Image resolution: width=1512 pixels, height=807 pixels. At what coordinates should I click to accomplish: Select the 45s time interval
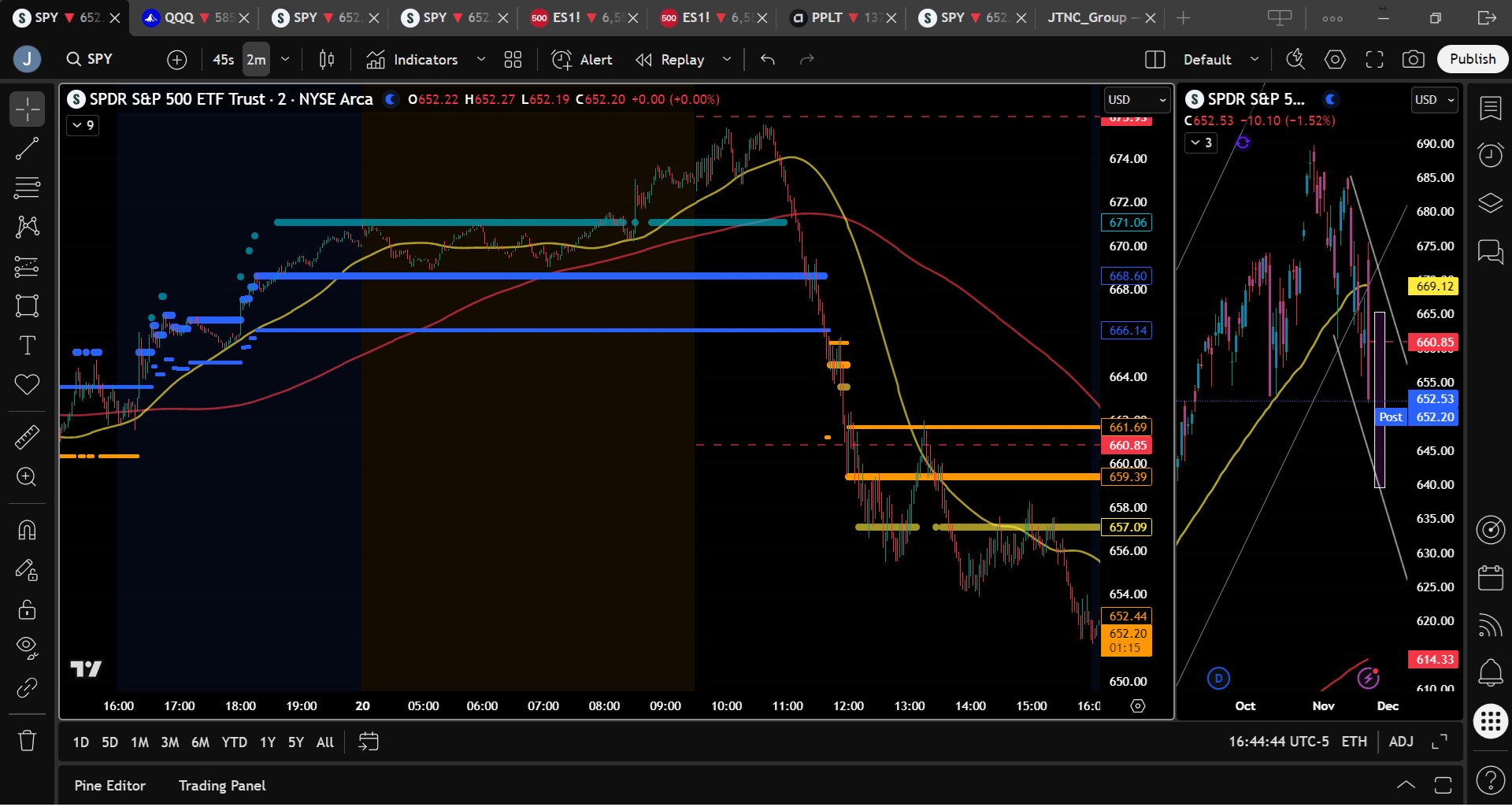[224, 59]
